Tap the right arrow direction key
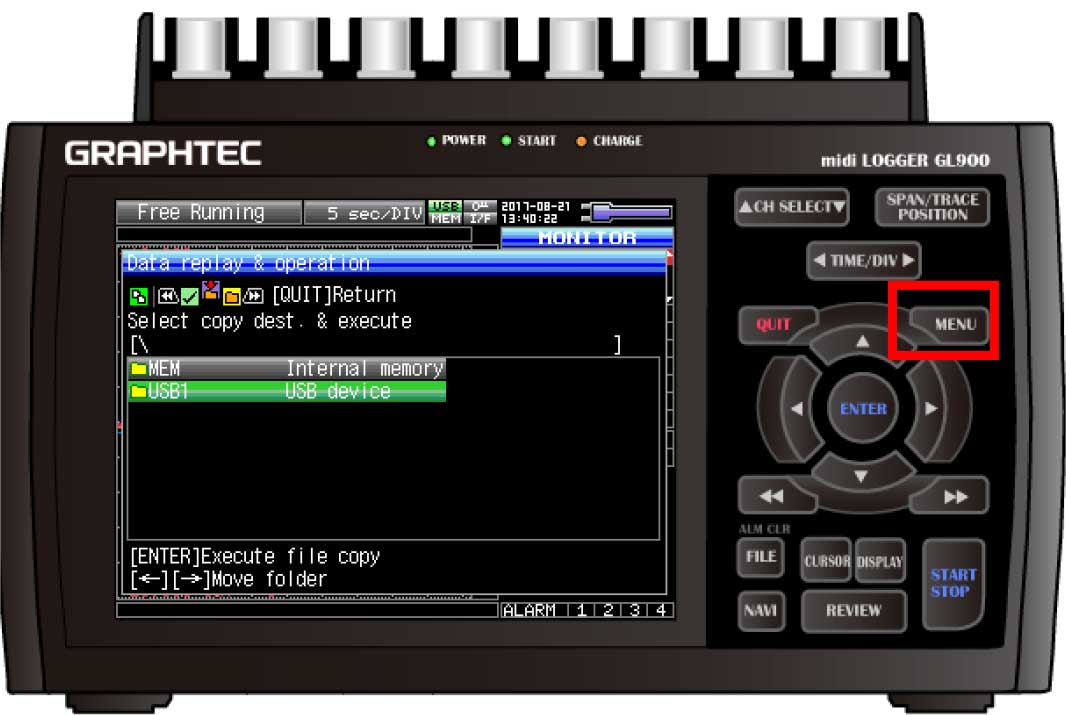 (x=931, y=408)
